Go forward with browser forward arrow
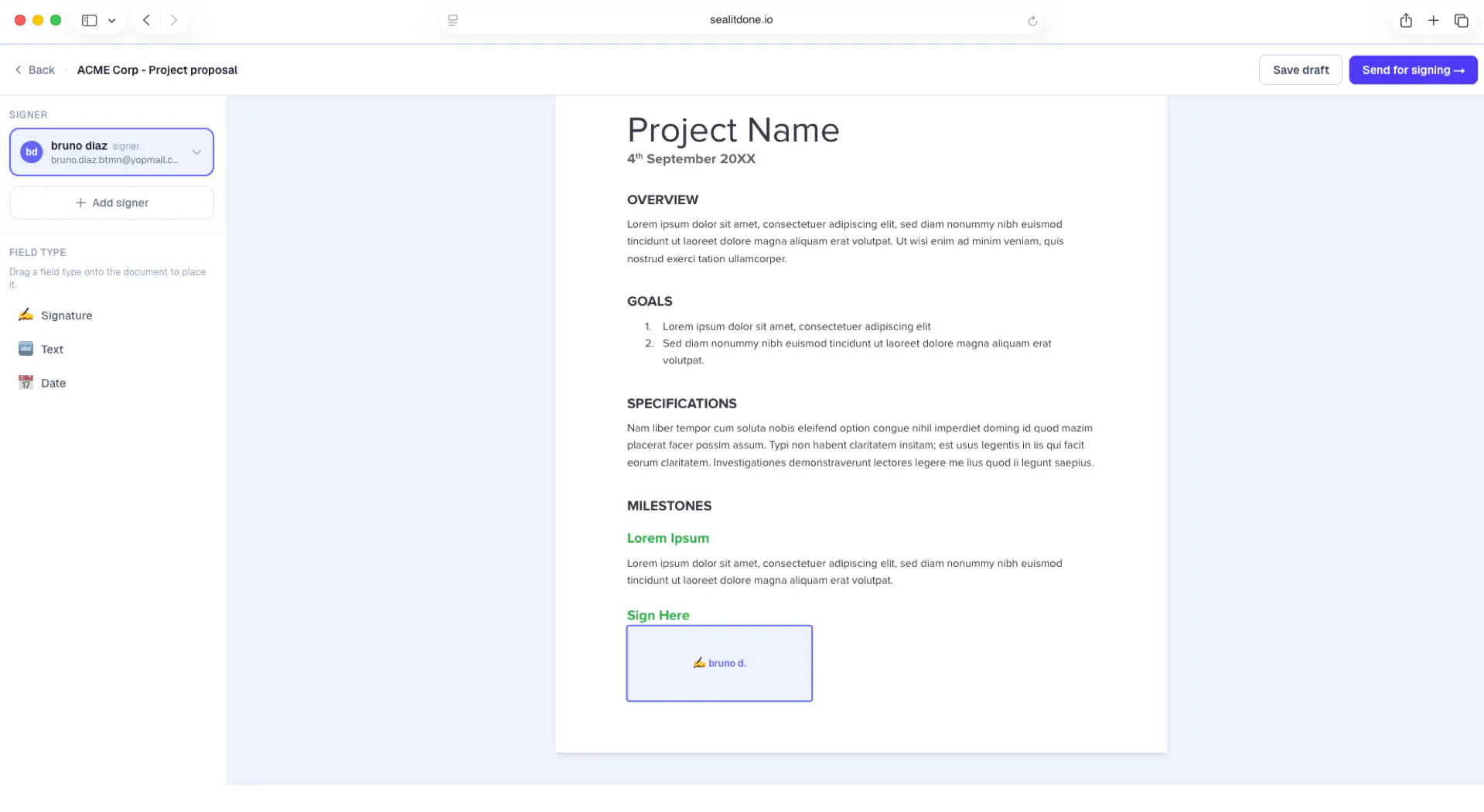 [x=174, y=20]
